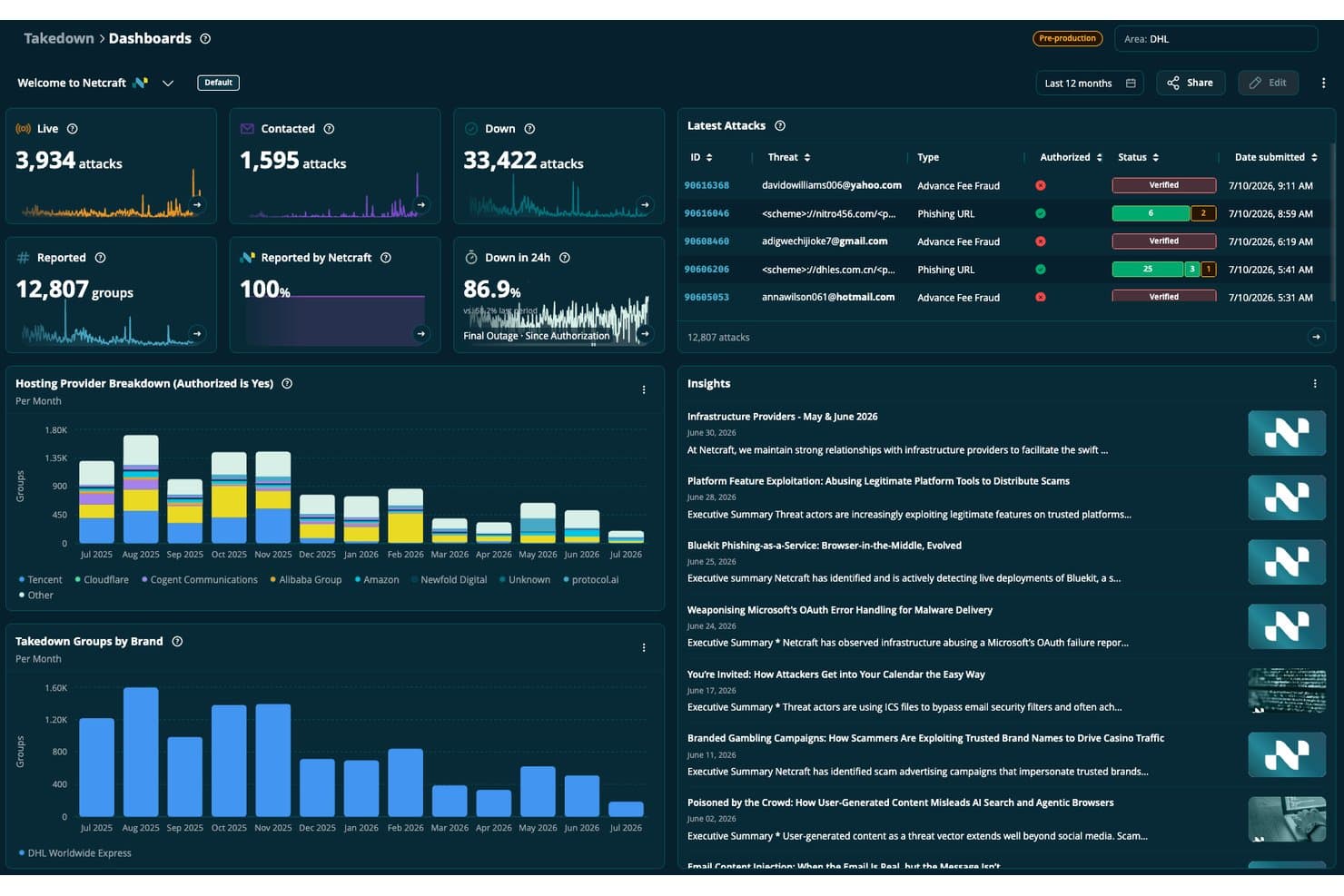Open the Down attacks arrow button
This screenshot has height=896, width=1344.
tap(645, 205)
